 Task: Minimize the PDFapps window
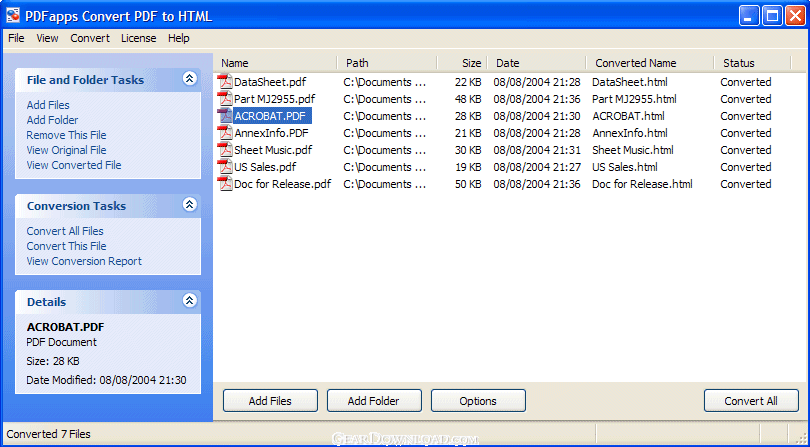pos(750,16)
